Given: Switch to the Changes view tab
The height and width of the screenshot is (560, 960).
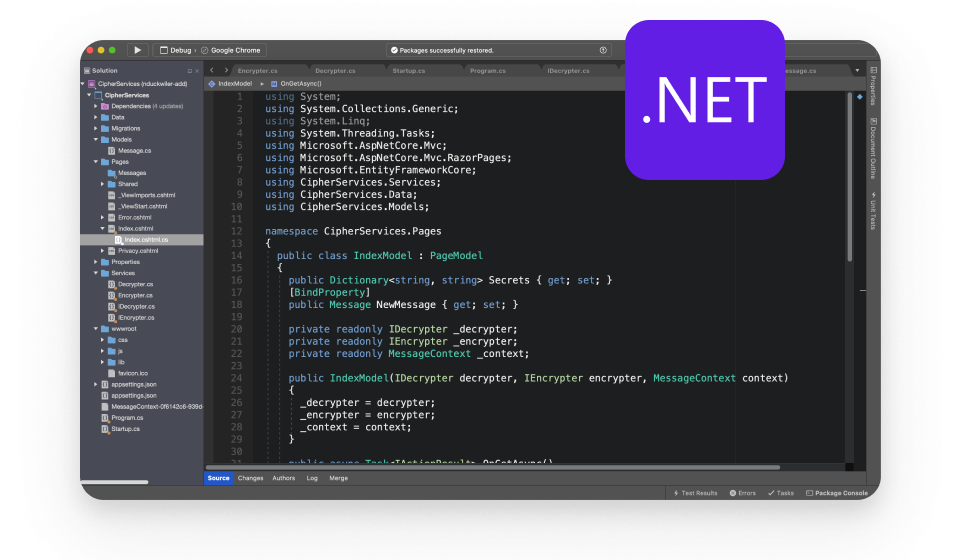Looking at the screenshot, I should point(251,478).
